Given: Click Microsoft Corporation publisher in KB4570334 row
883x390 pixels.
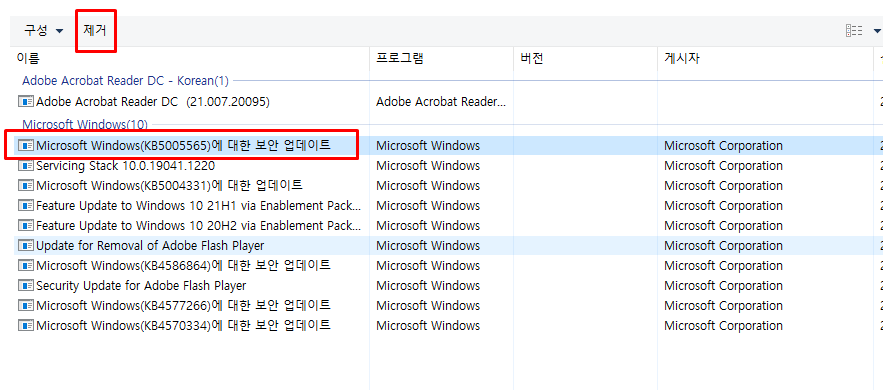Looking at the screenshot, I should tap(723, 325).
